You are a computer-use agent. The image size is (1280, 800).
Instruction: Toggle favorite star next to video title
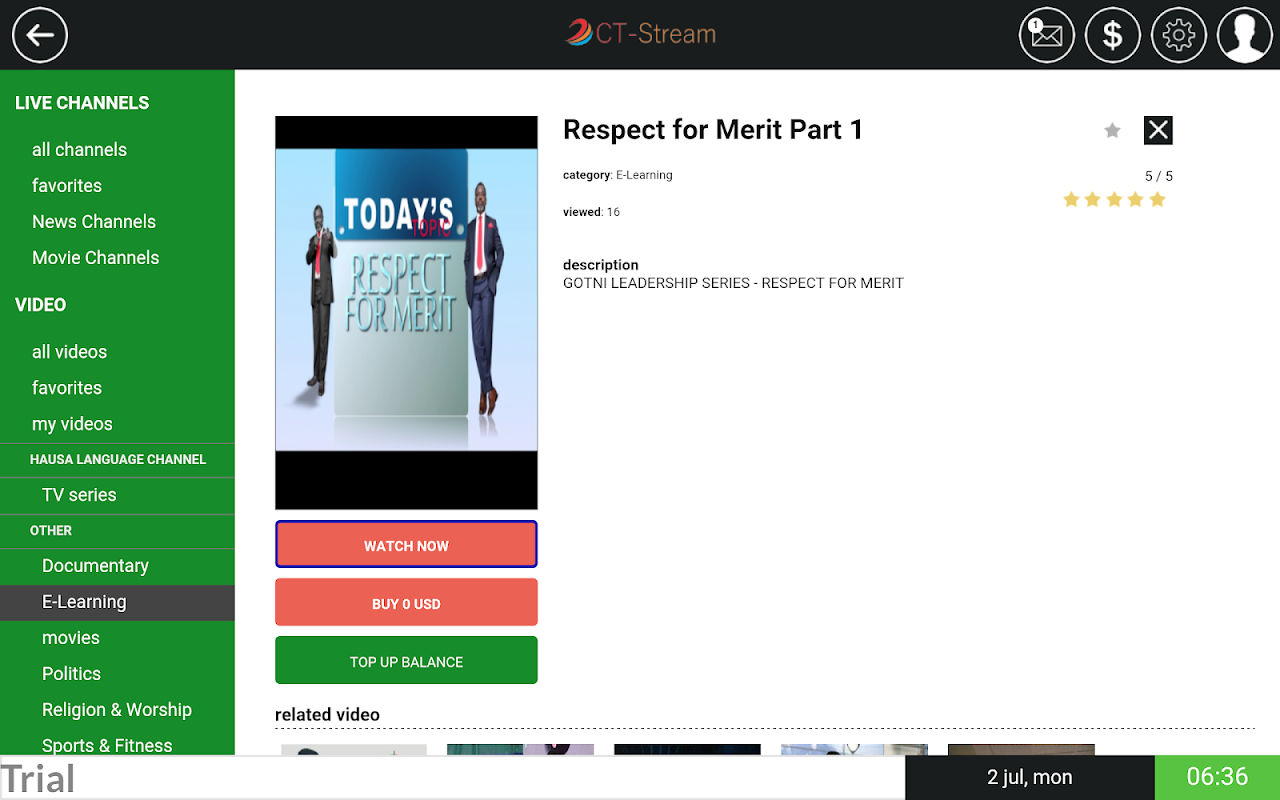[x=1112, y=130]
